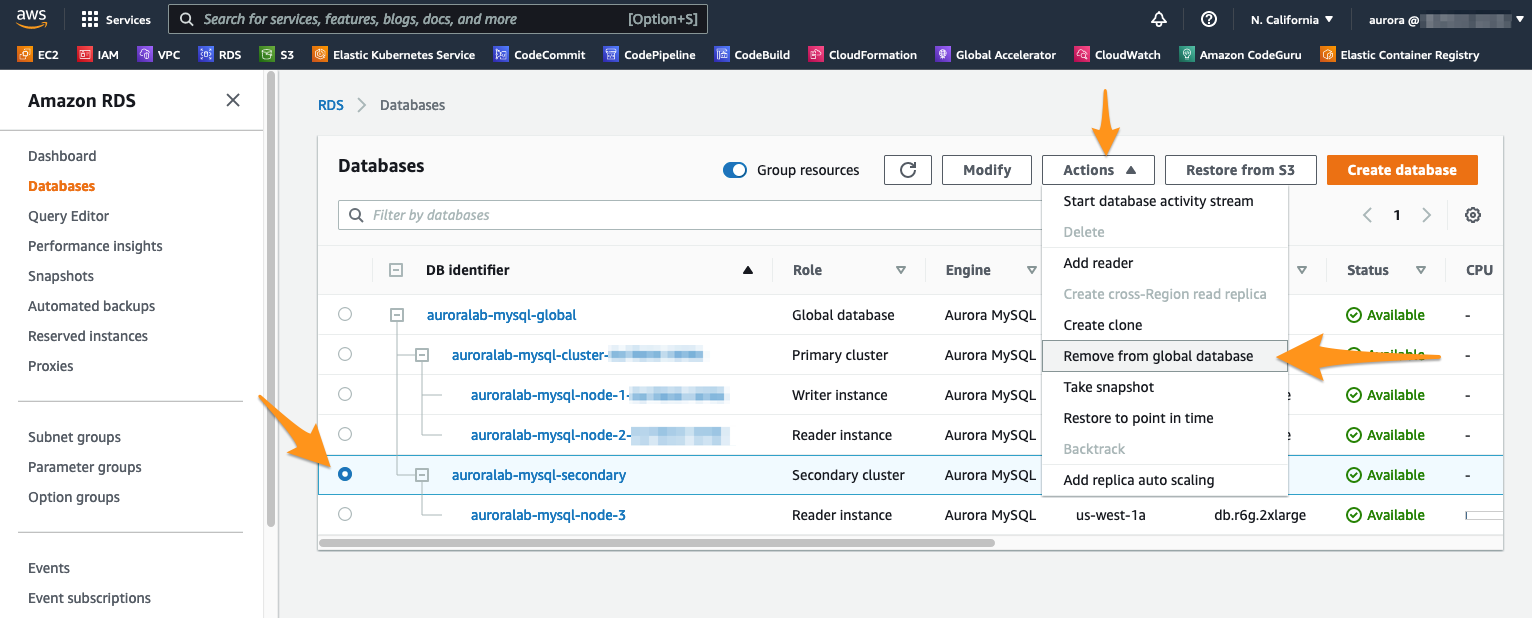This screenshot has height=618, width=1532.
Task: Open the CloudWatch shortcut
Action: click(x=1118, y=55)
